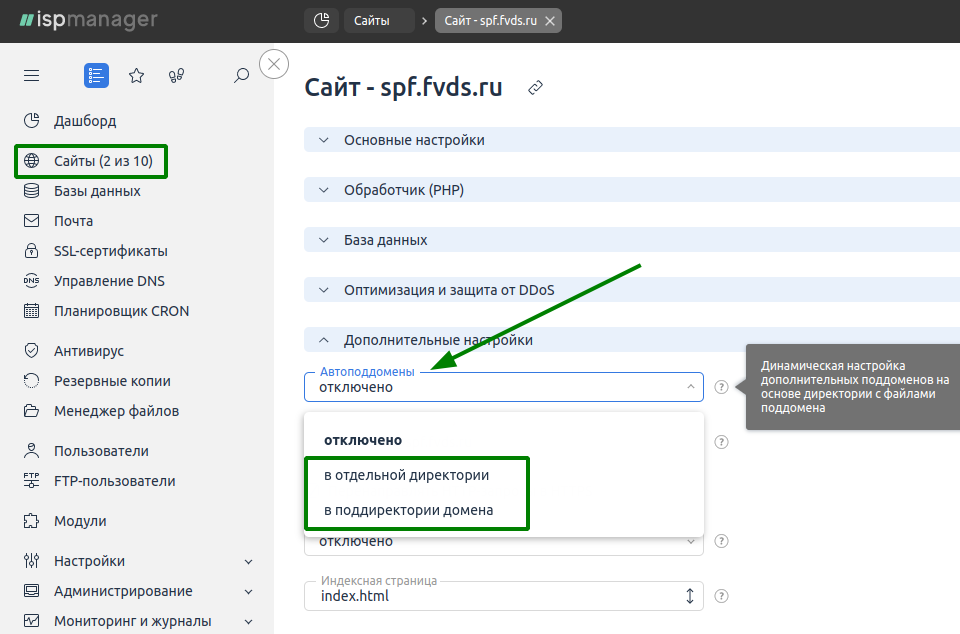Open the sidebar search magnifier icon

click(x=241, y=76)
